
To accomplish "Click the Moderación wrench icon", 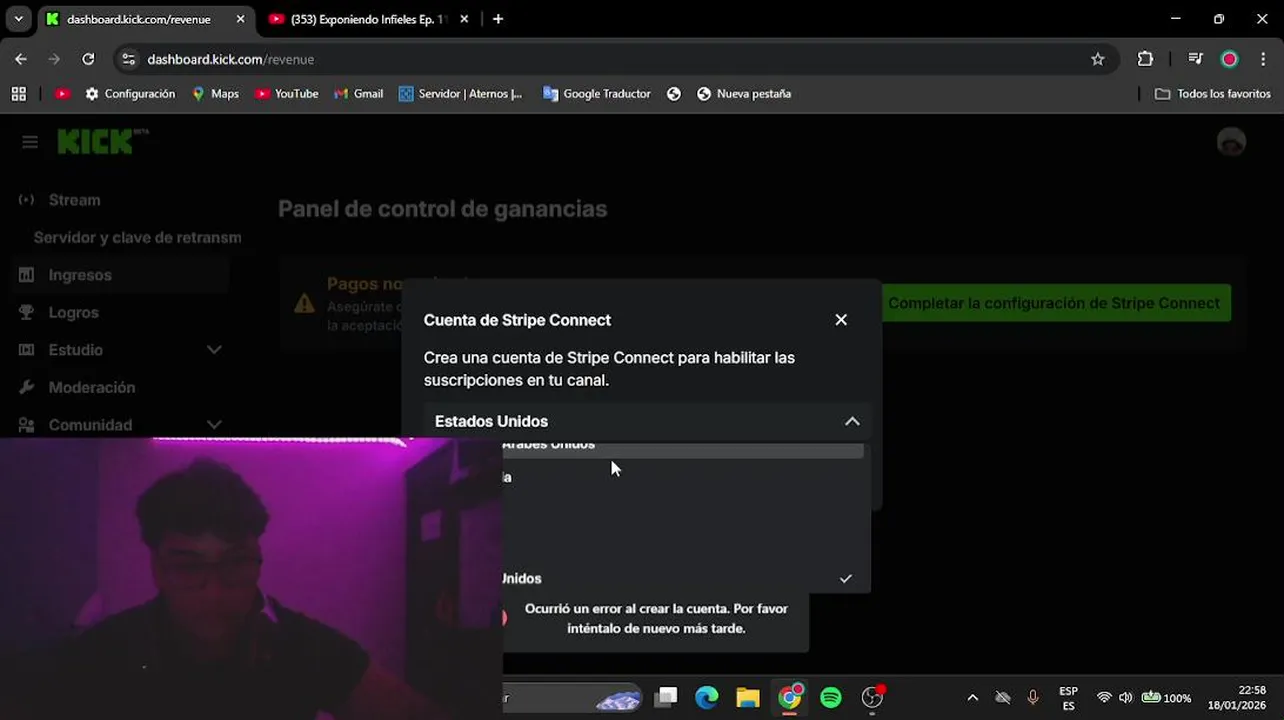I will click(x=27, y=387).
